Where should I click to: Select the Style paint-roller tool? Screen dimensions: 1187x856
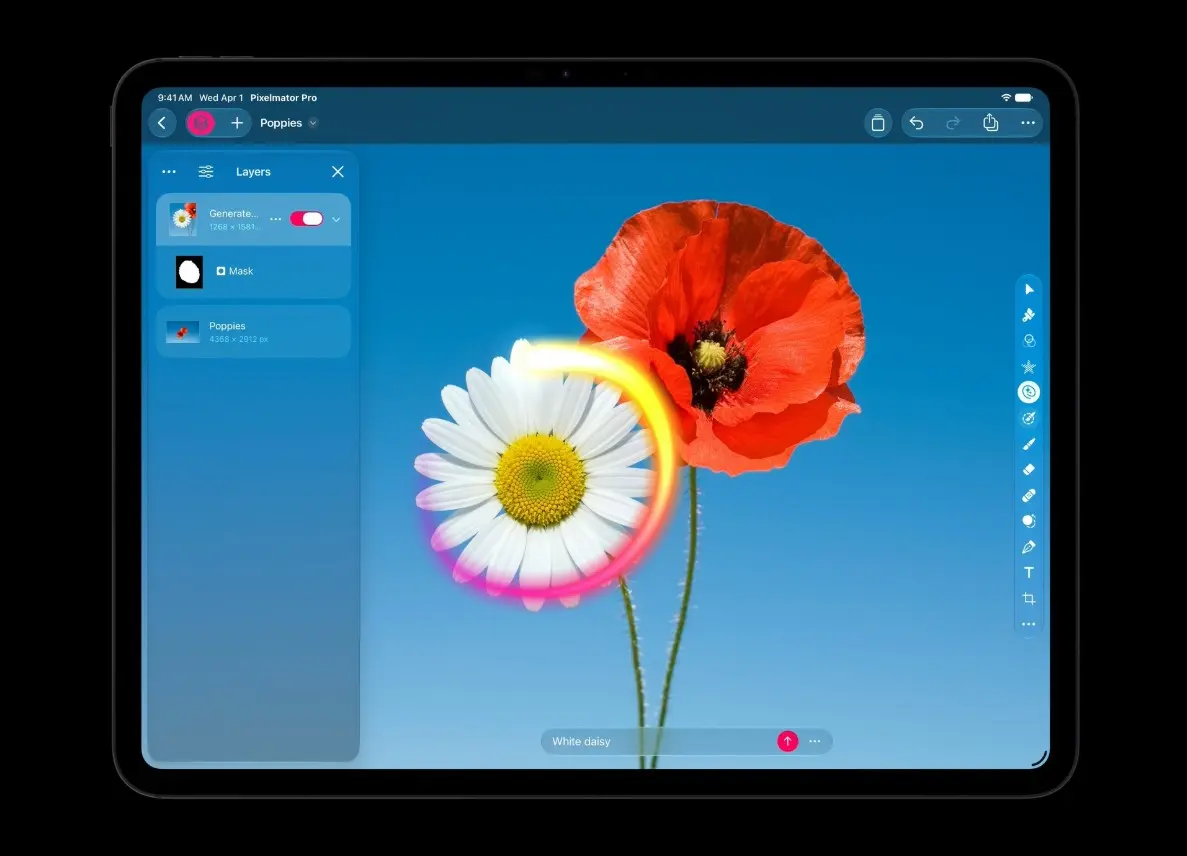pos(1029,315)
